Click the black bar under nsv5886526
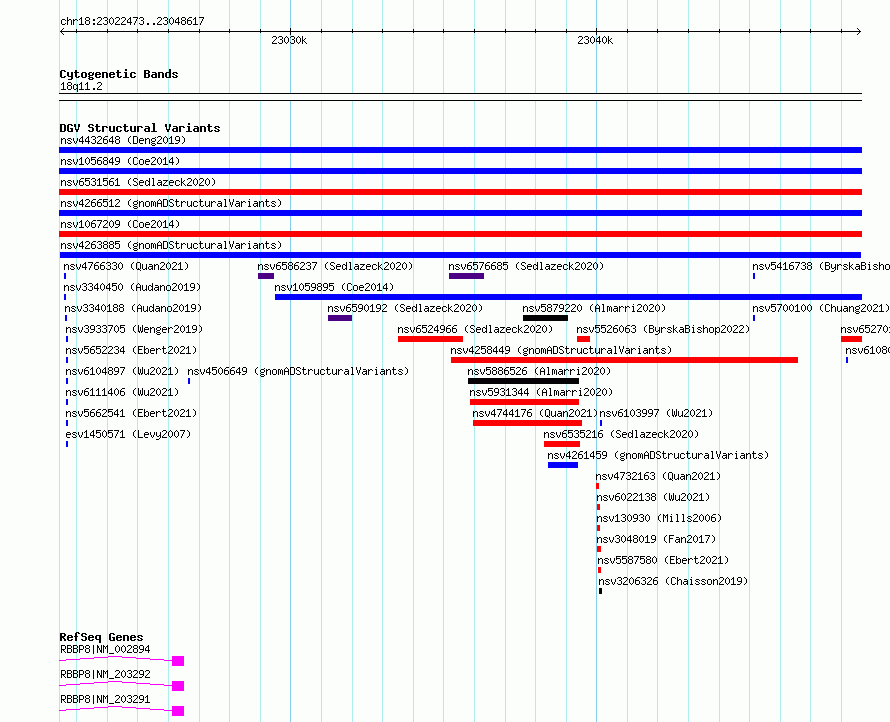 [523, 381]
